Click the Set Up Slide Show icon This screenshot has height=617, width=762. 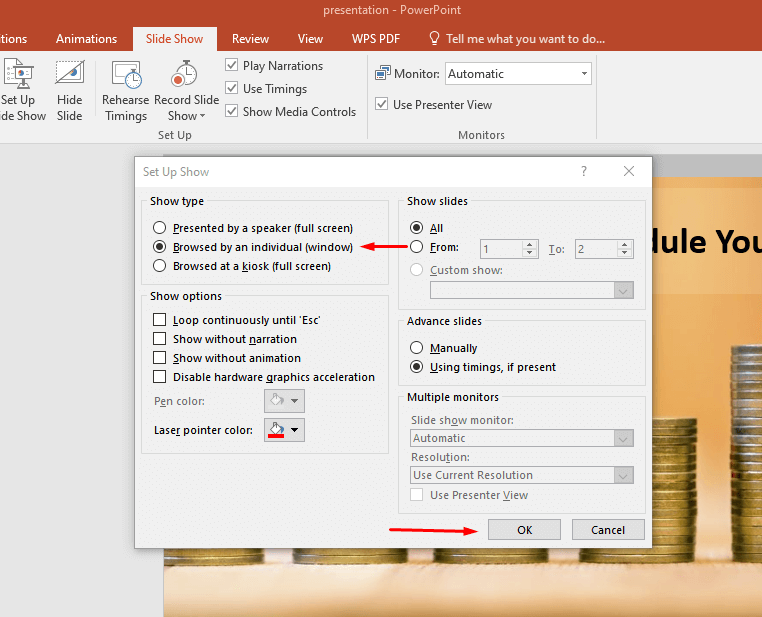[18, 75]
